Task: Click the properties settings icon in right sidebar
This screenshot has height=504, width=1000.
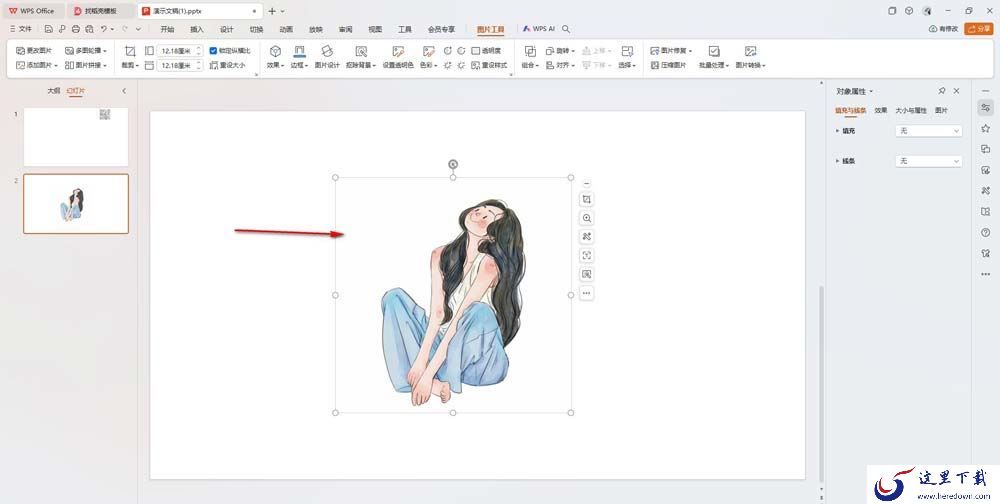Action: [985, 107]
